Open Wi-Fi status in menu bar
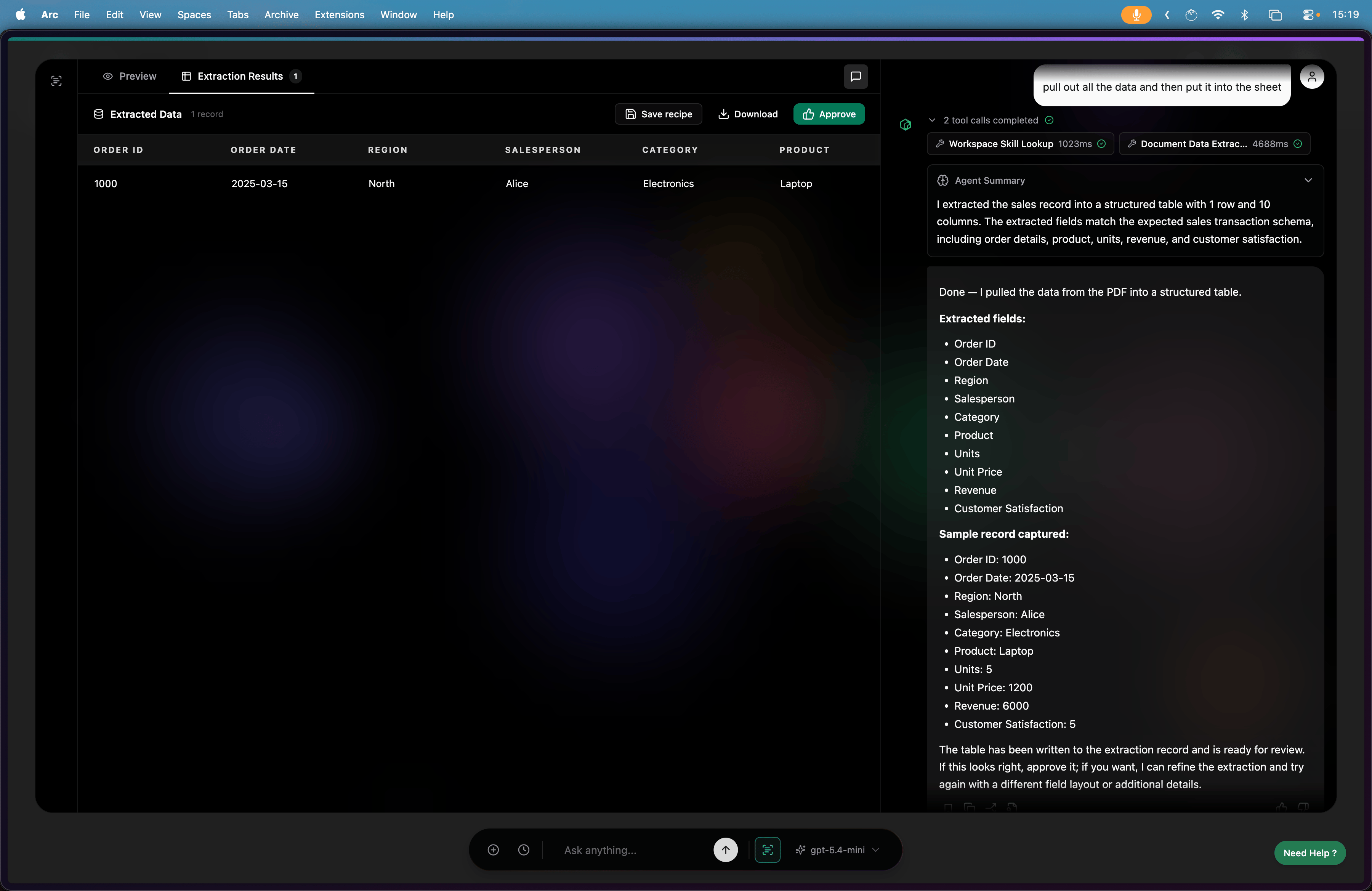This screenshot has height=891, width=1372. [1218, 14]
